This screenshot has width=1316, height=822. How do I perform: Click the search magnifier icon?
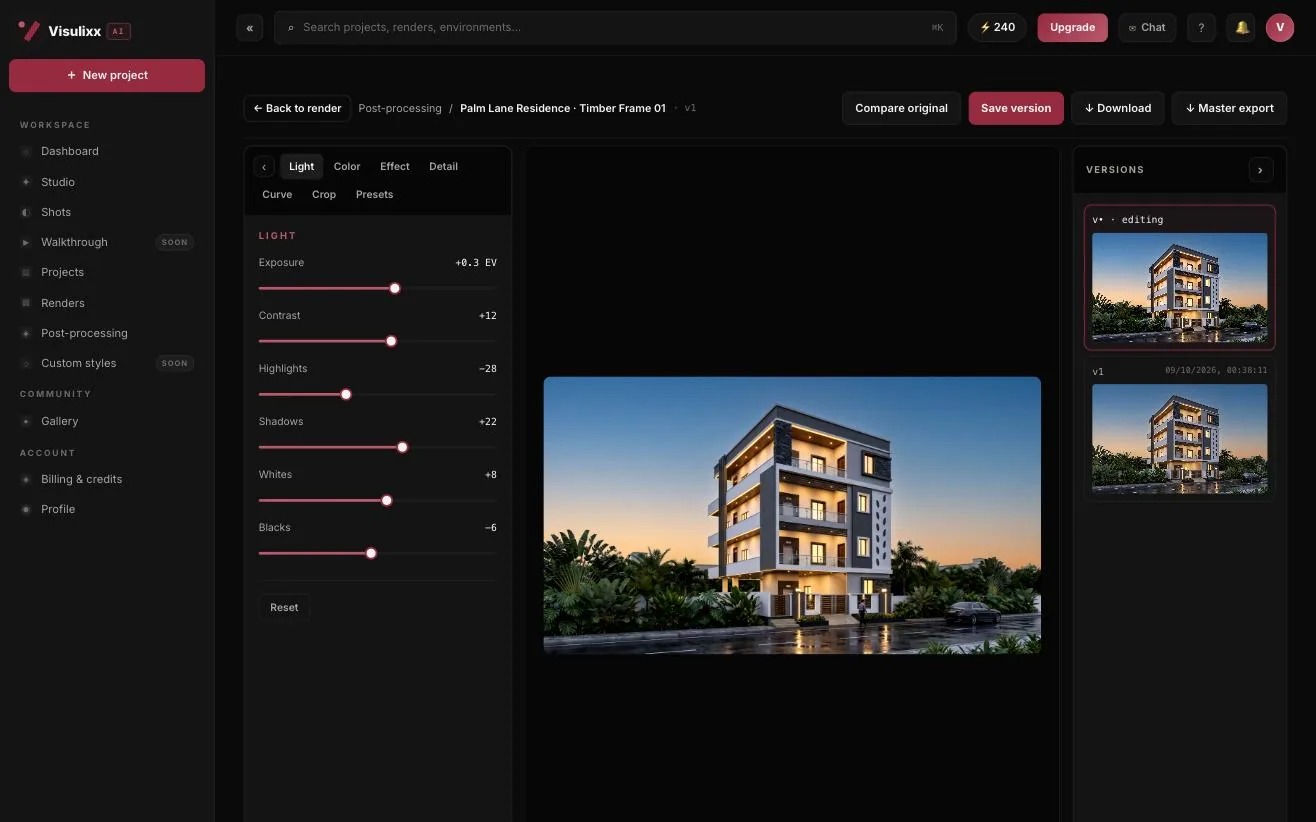click(291, 28)
